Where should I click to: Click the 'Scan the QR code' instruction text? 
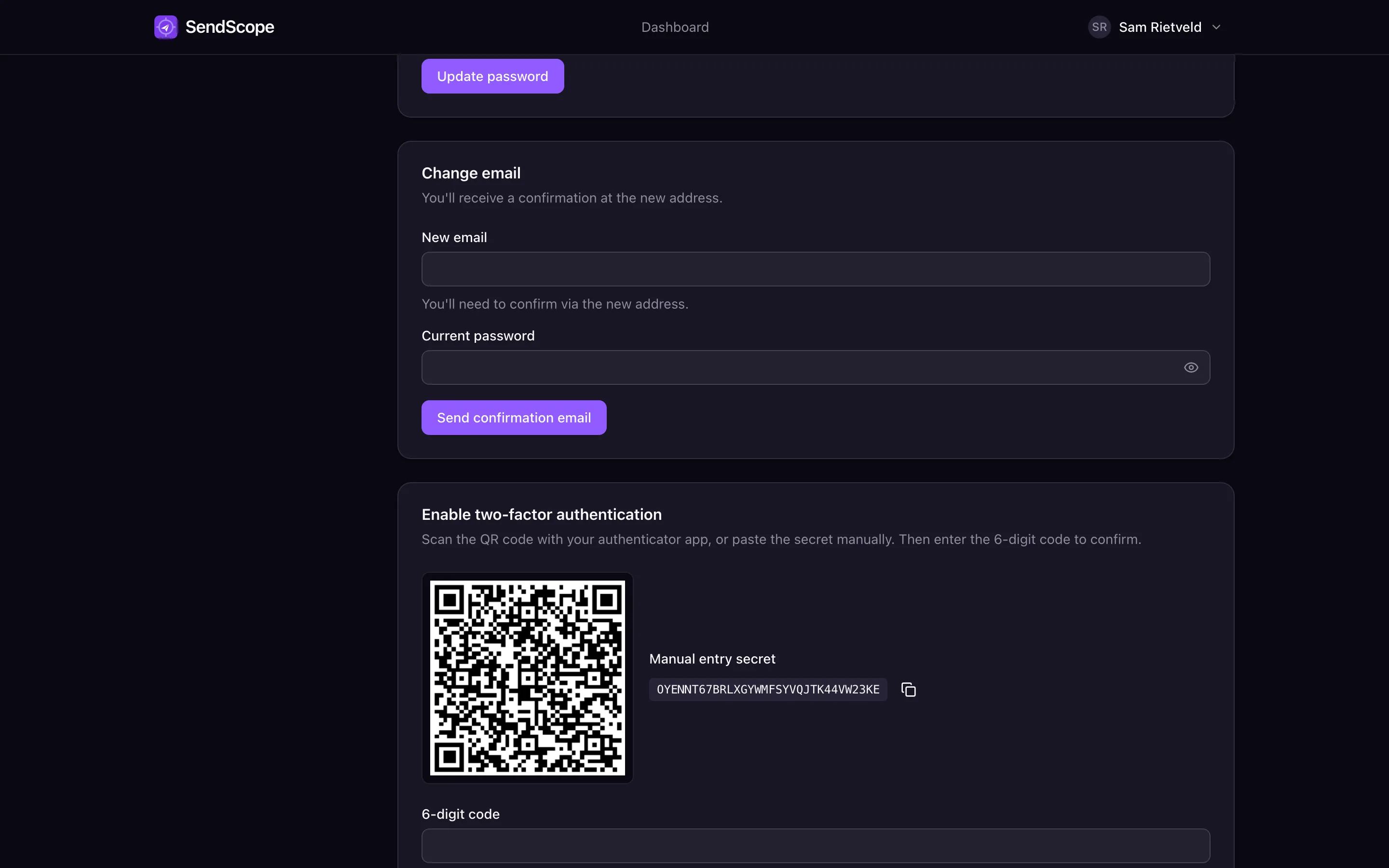point(781,540)
